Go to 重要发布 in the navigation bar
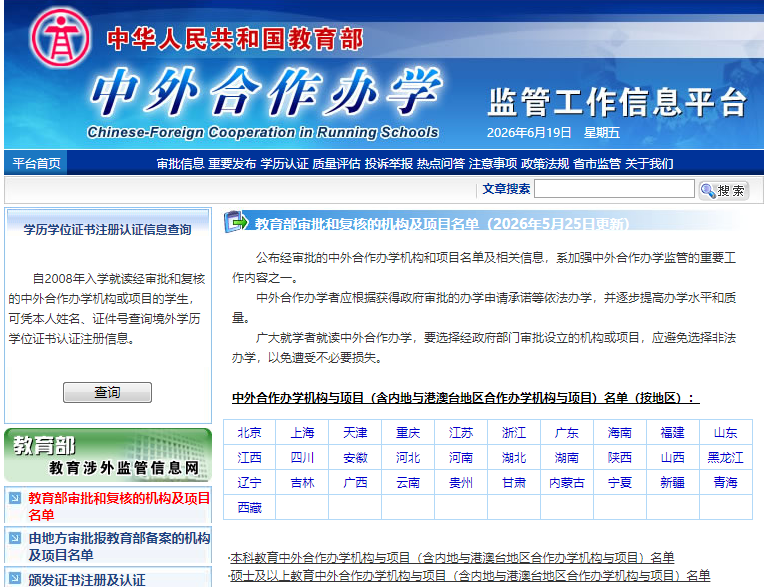 [x=232, y=163]
